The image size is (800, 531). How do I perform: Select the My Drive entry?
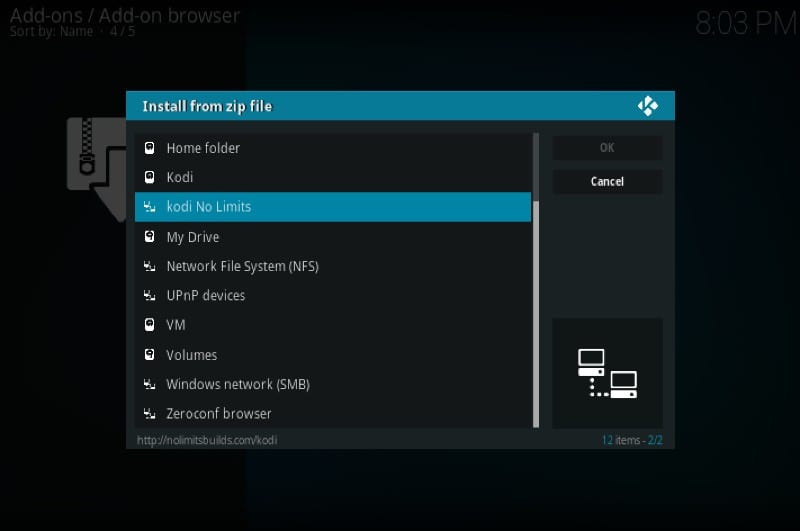click(x=333, y=237)
